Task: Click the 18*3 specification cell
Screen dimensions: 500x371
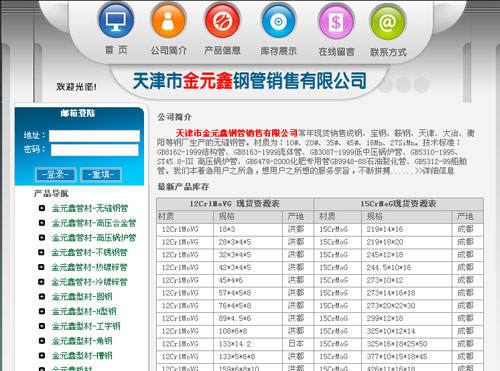Action: click(248, 229)
